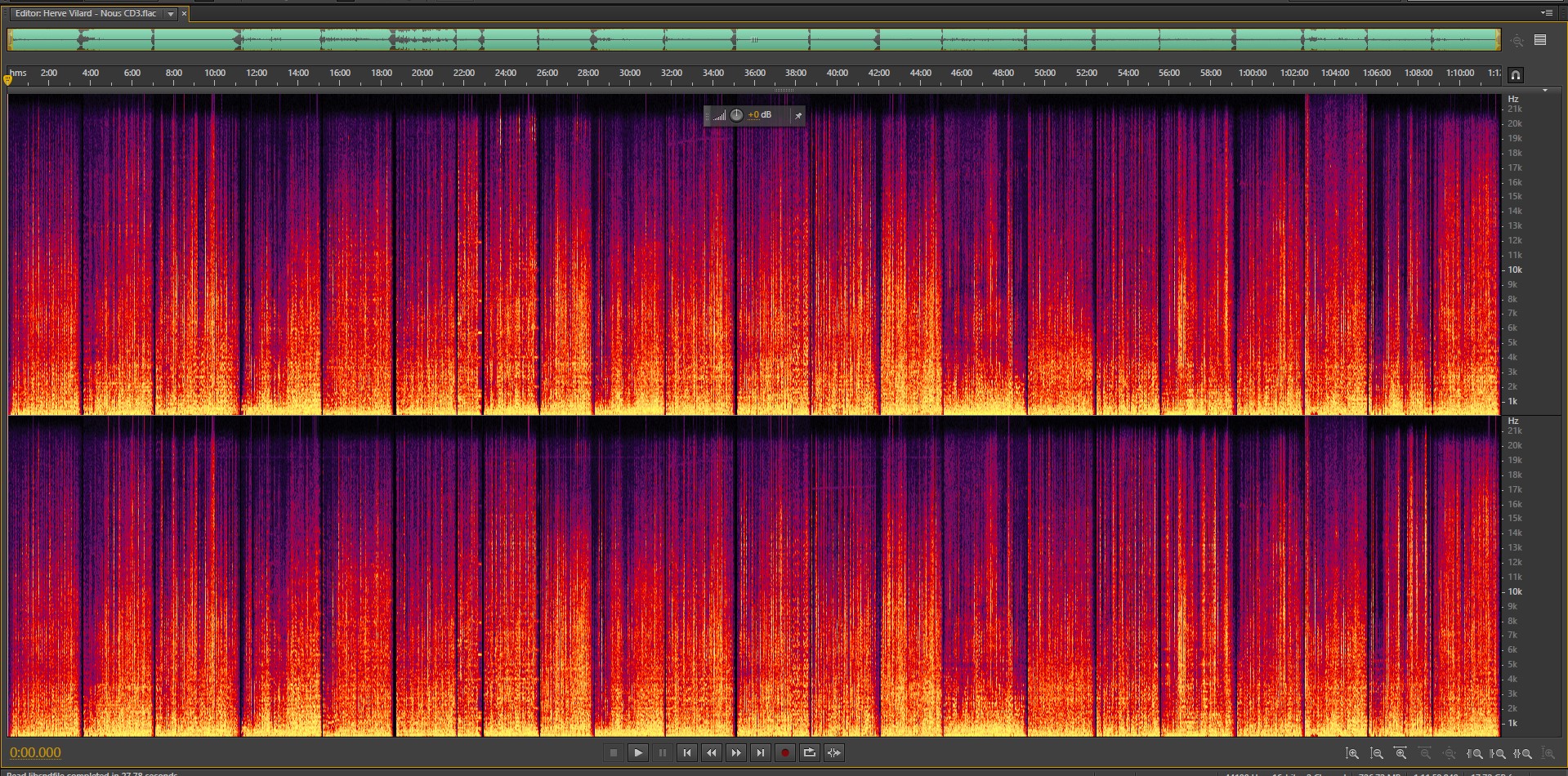Click the 0:00.000 timecode display

(35, 753)
